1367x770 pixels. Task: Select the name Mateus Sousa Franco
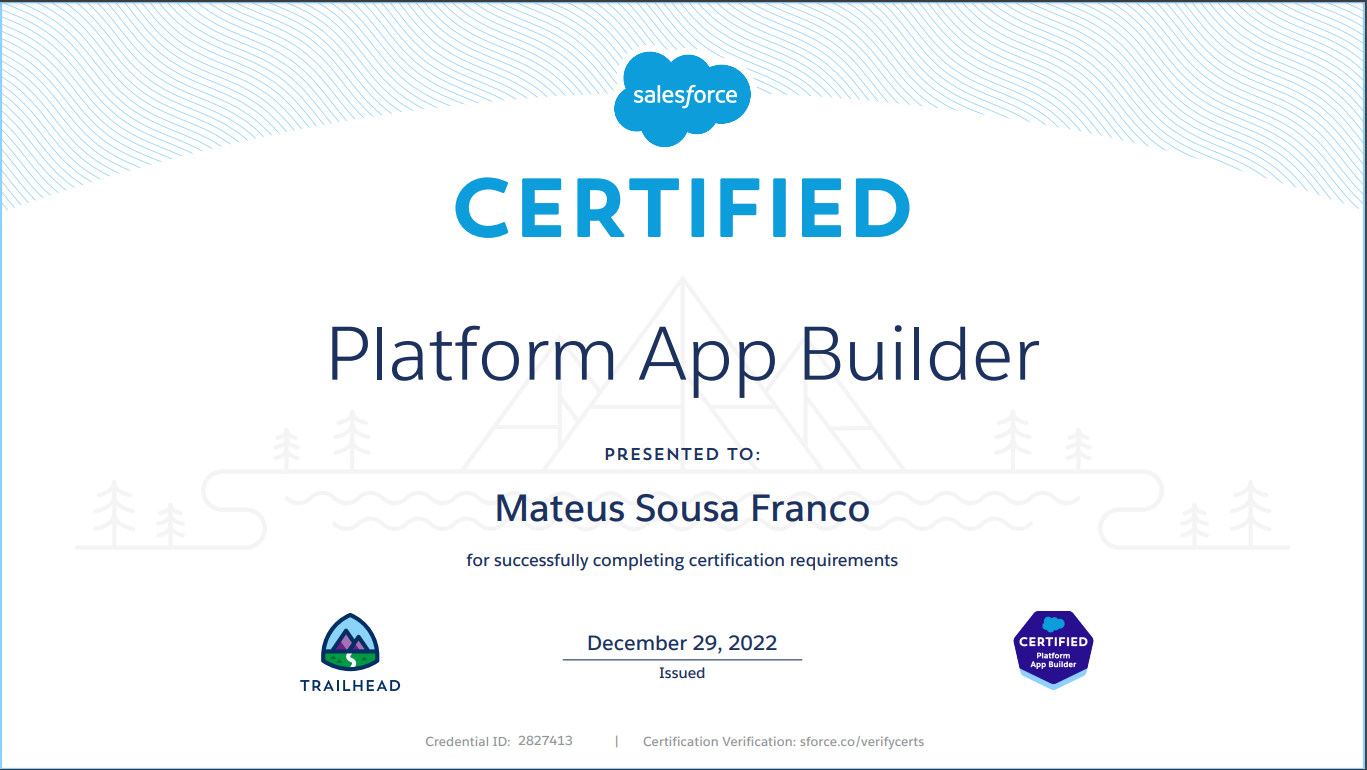coord(683,508)
